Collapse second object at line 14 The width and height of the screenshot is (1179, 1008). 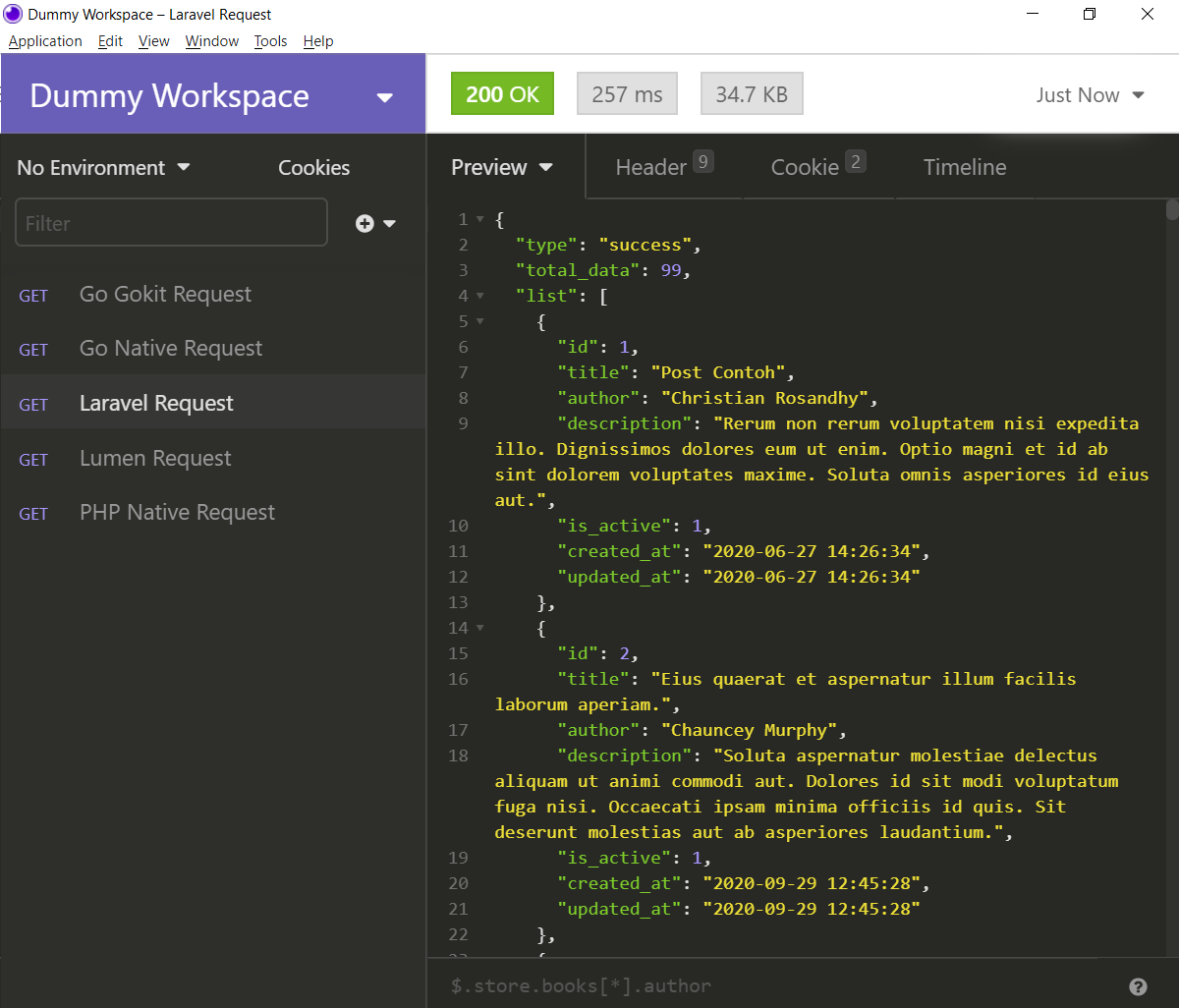click(x=479, y=628)
